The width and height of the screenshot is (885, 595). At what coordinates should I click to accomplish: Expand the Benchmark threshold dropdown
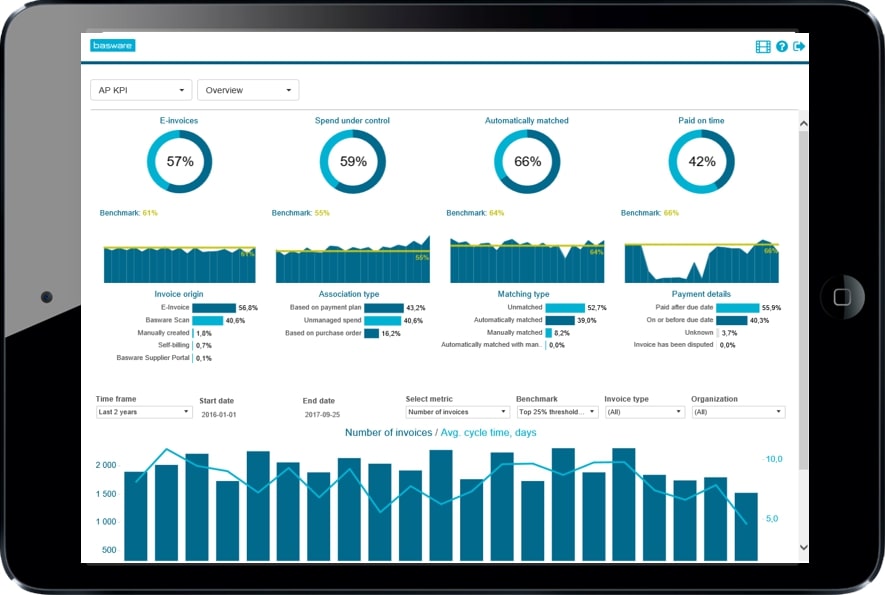point(557,412)
